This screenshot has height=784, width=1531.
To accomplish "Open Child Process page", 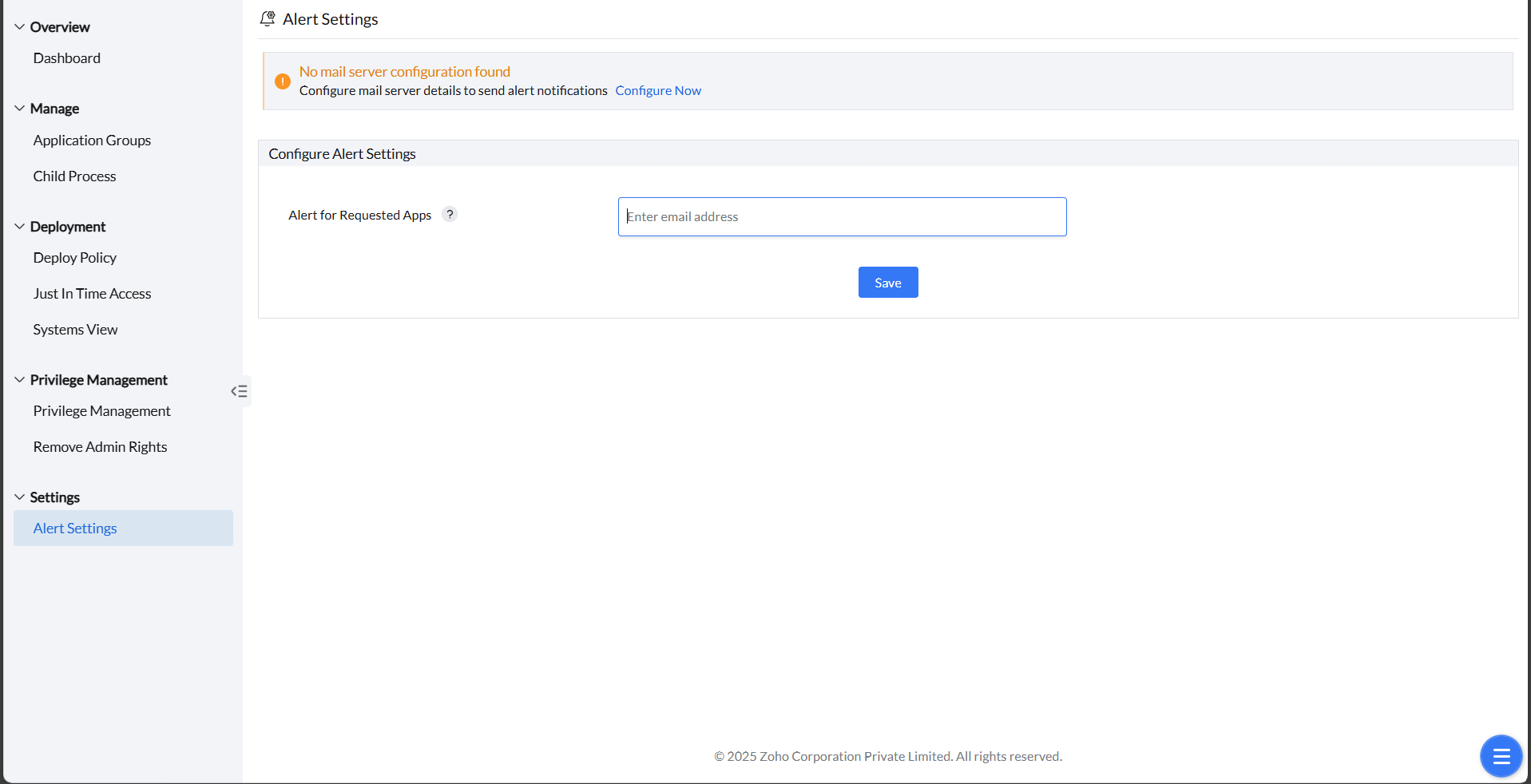I will tap(74, 176).
